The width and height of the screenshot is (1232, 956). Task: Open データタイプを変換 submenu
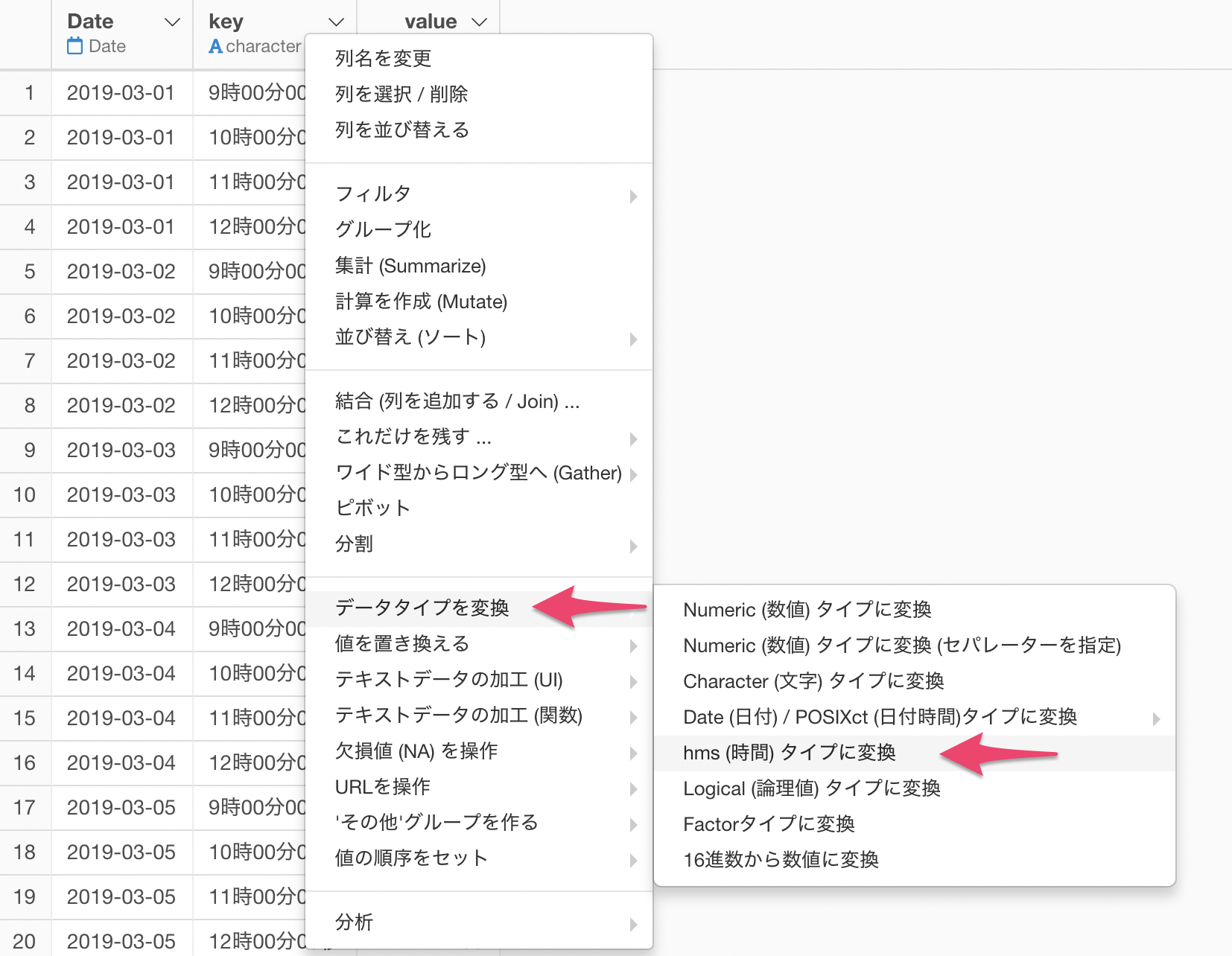(479, 608)
